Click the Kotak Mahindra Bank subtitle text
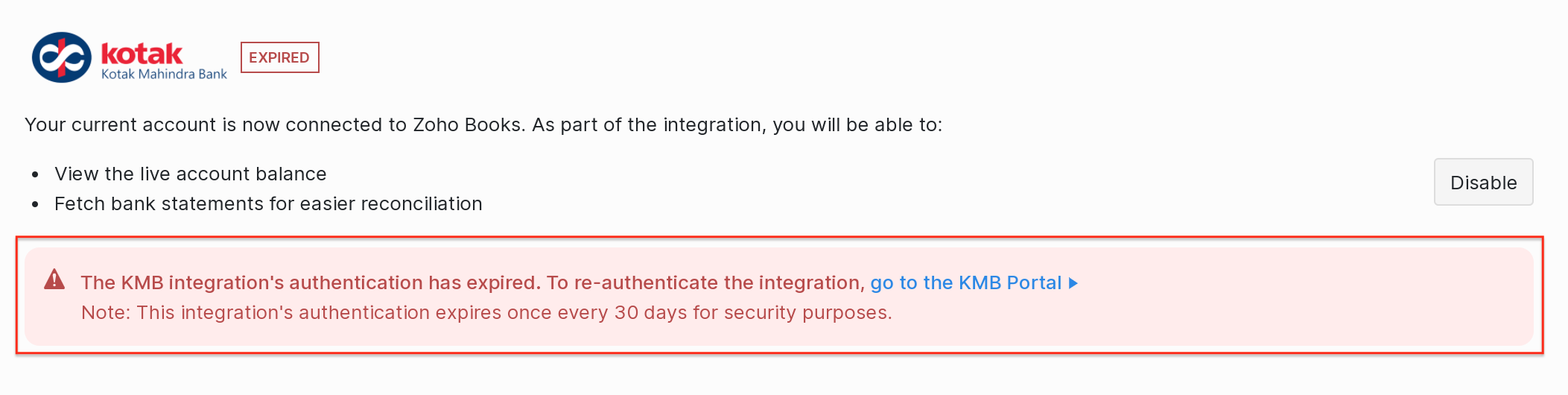The image size is (1568, 395). coord(164,75)
